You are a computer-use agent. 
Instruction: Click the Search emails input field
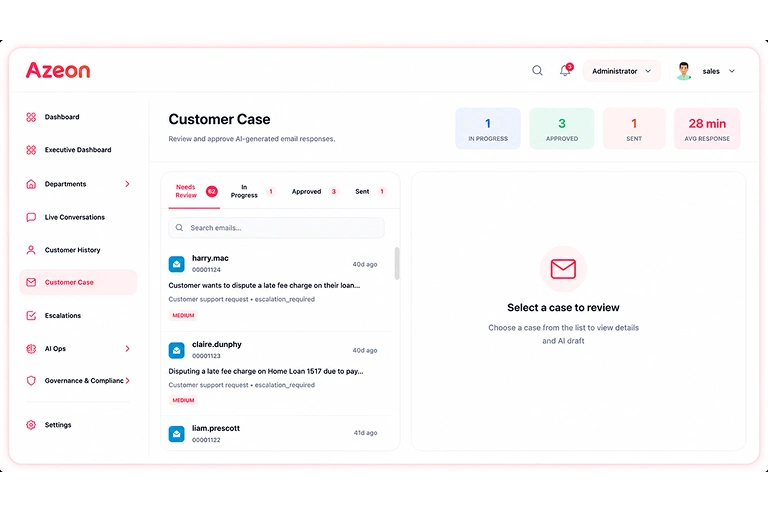276,228
